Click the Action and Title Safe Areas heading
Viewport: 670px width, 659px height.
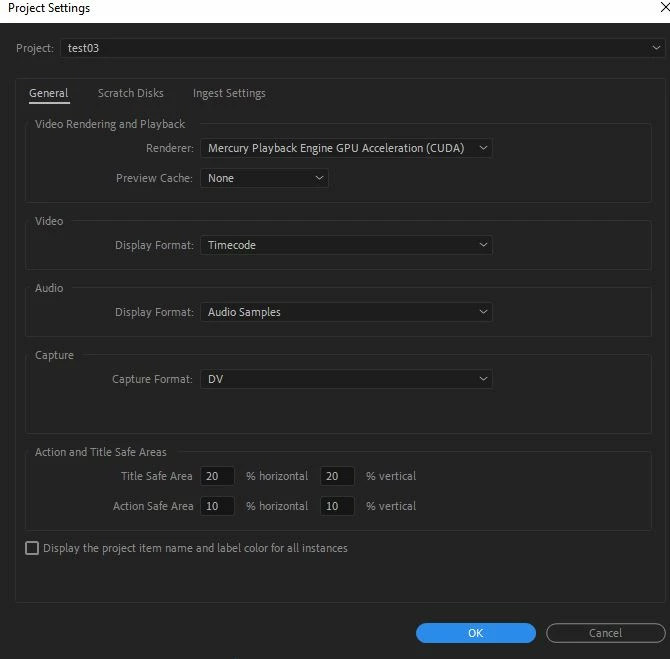(x=101, y=452)
